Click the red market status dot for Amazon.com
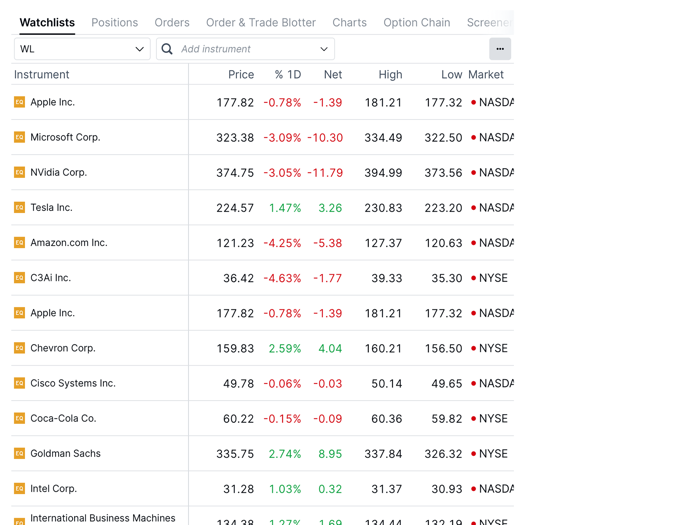The image size is (700, 525). [473, 243]
